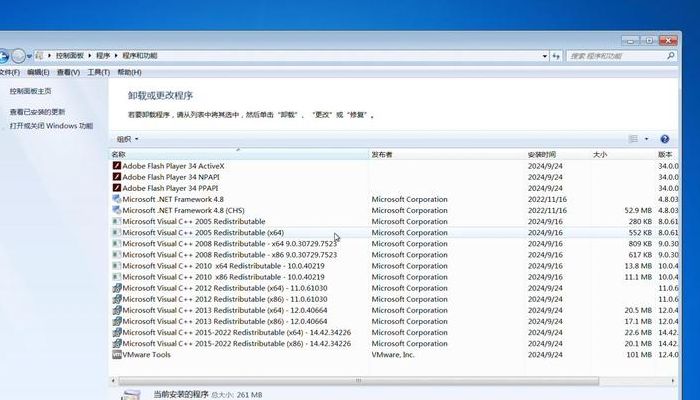The height and width of the screenshot is (400, 700).
Task: Click the Visual C++ 2015-2022 (x64) icon
Action: pyautogui.click(x=117, y=333)
